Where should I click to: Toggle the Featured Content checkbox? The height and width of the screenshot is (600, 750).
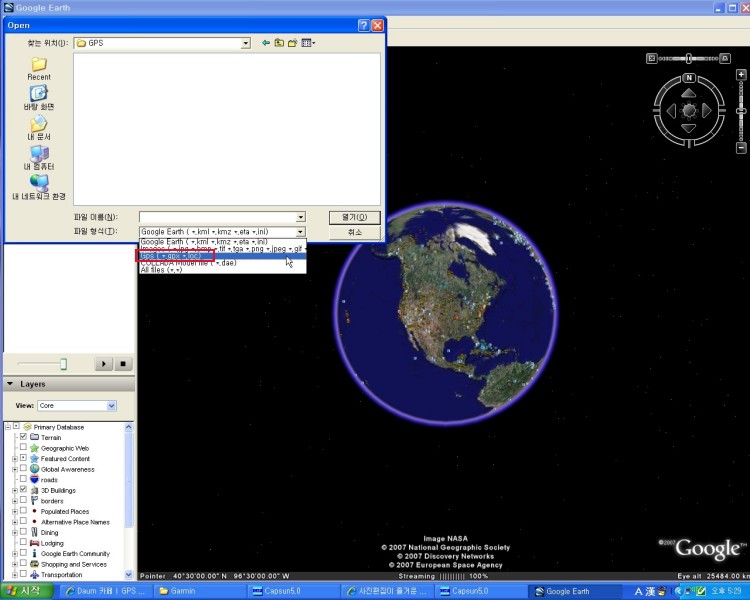point(23,458)
